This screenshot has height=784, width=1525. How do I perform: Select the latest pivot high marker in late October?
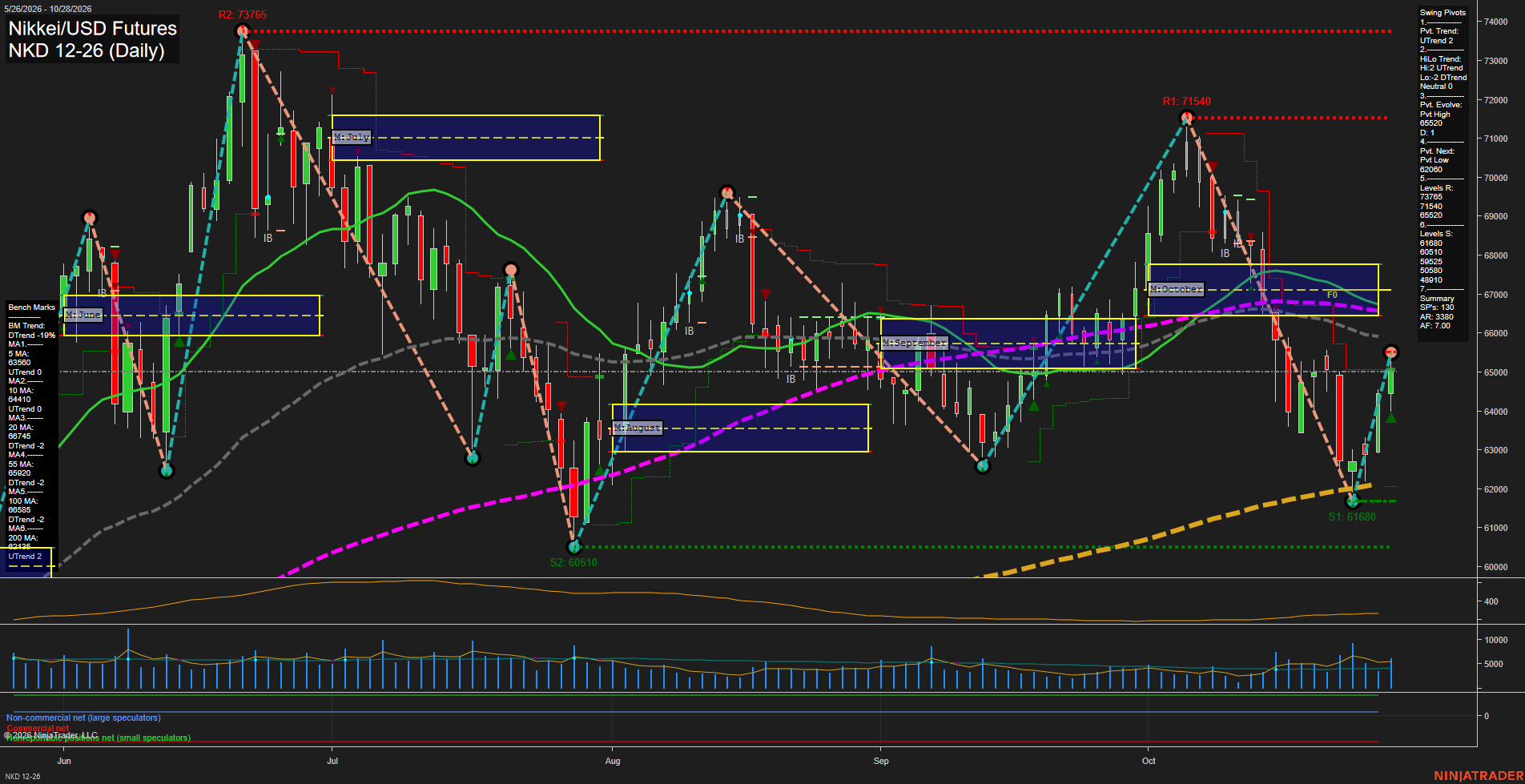[1391, 352]
